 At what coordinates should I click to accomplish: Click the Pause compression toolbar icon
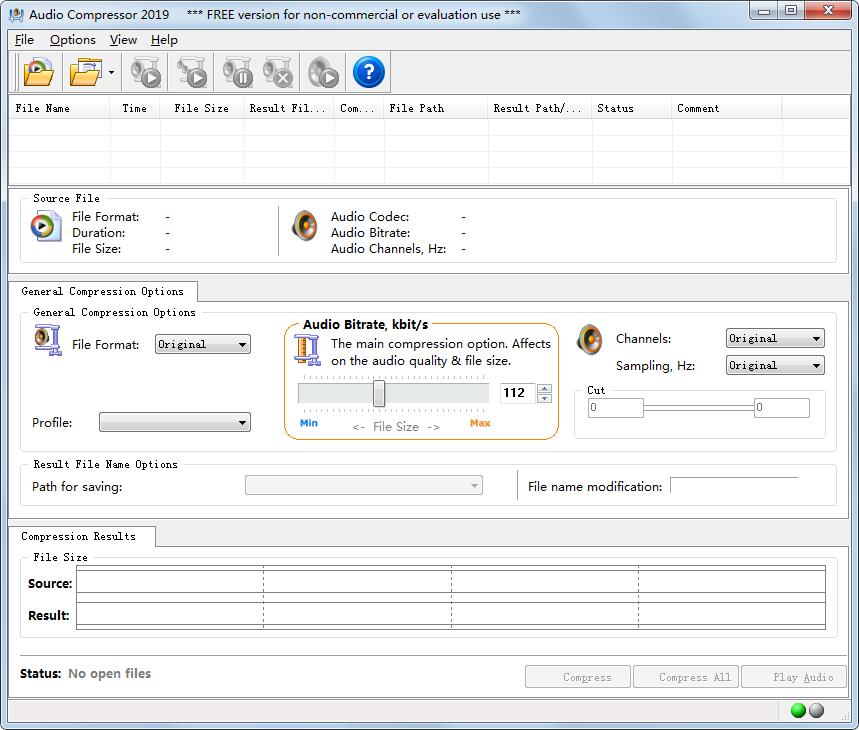click(238, 72)
